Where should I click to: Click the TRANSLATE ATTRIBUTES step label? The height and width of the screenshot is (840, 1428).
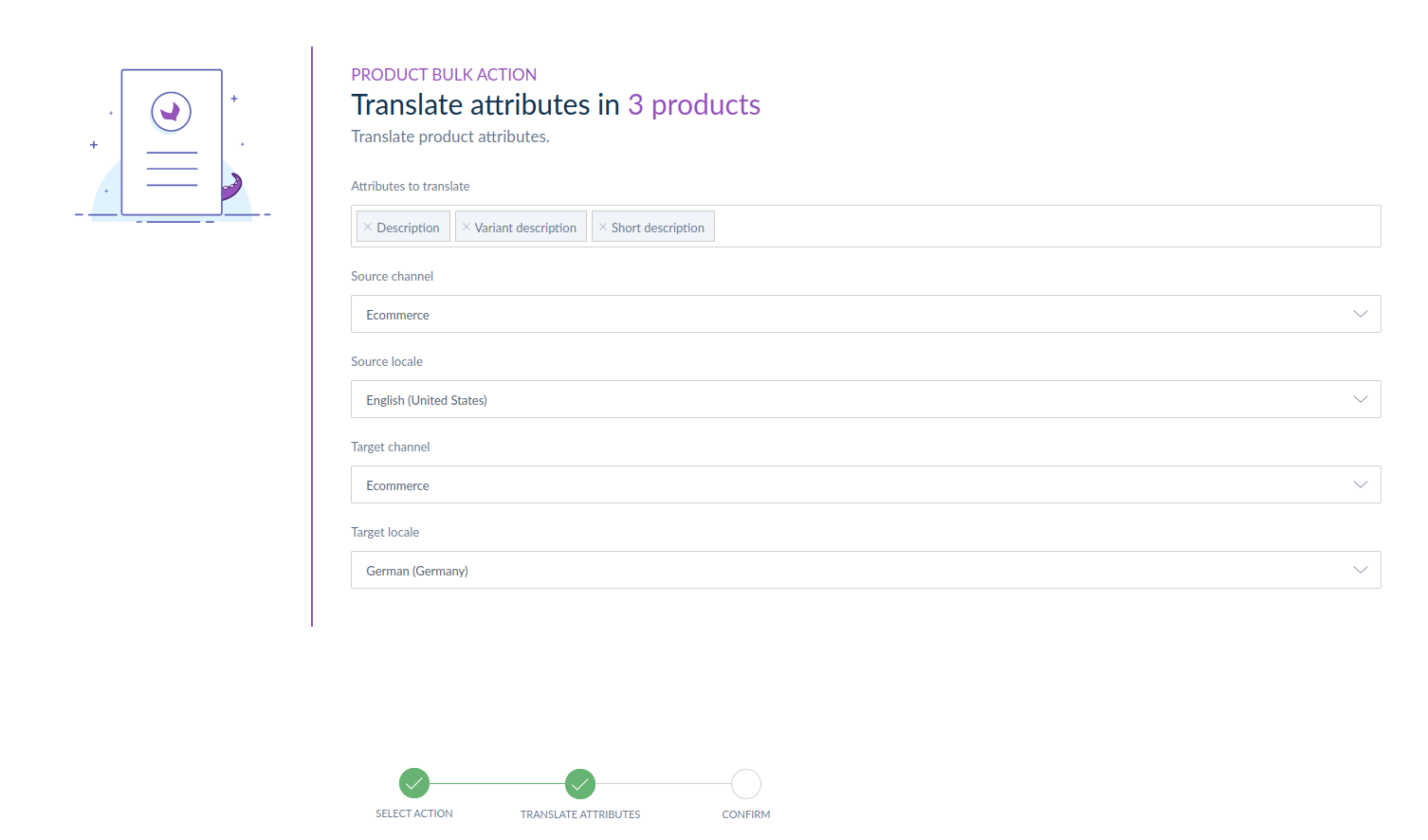point(580,814)
